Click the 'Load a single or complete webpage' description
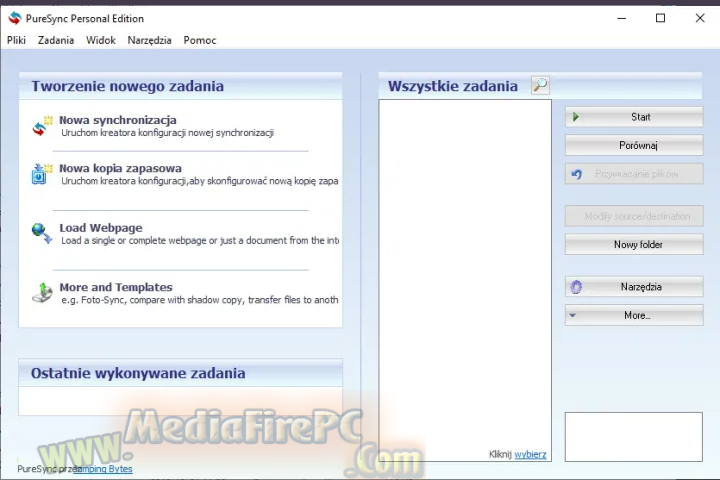 click(x=200, y=240)
